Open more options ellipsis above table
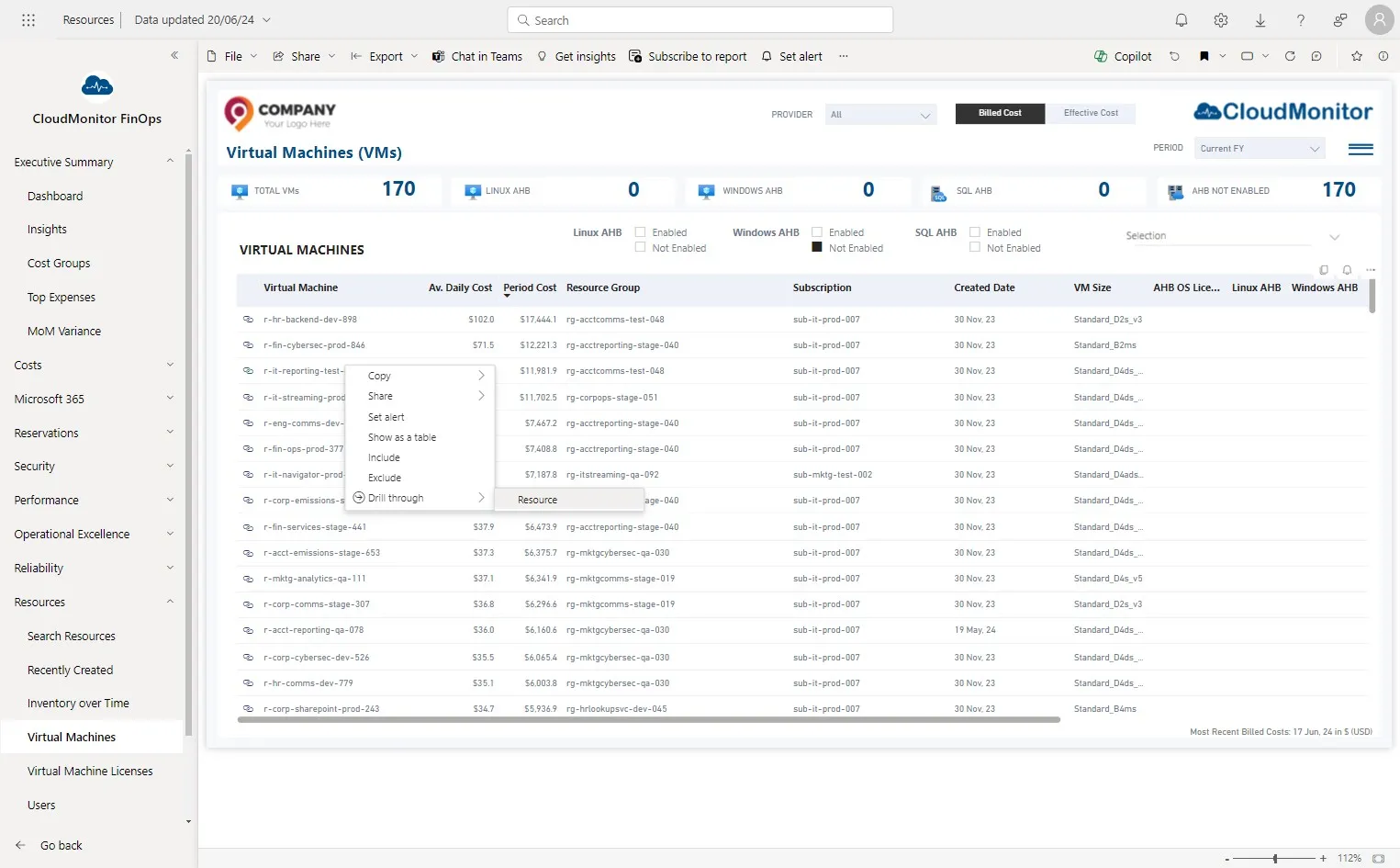Screen dimensions: 1400x868 coord(1371,270)
